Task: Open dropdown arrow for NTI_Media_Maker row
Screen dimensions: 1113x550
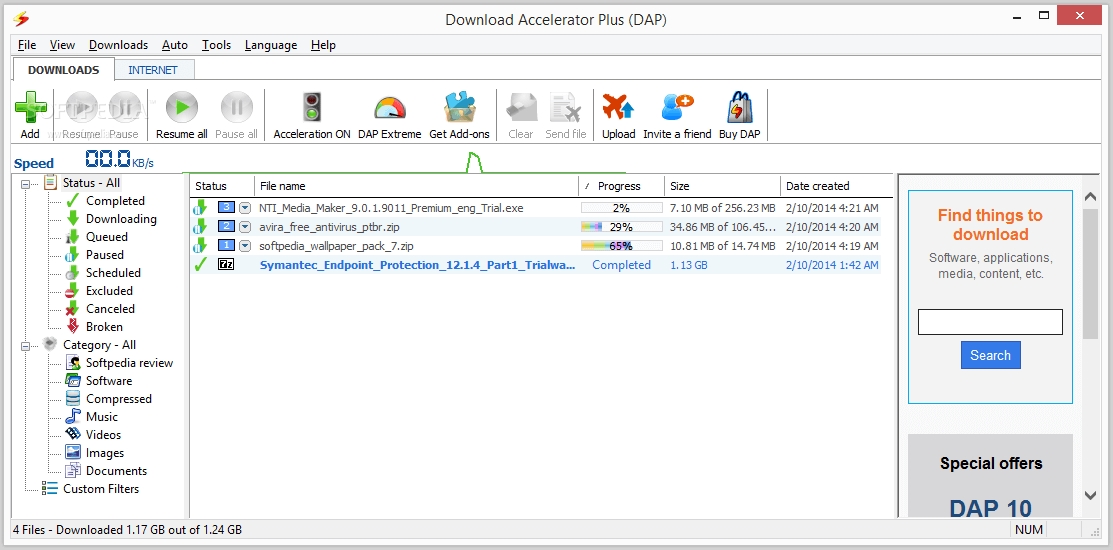Action: [x=245, y=208]
